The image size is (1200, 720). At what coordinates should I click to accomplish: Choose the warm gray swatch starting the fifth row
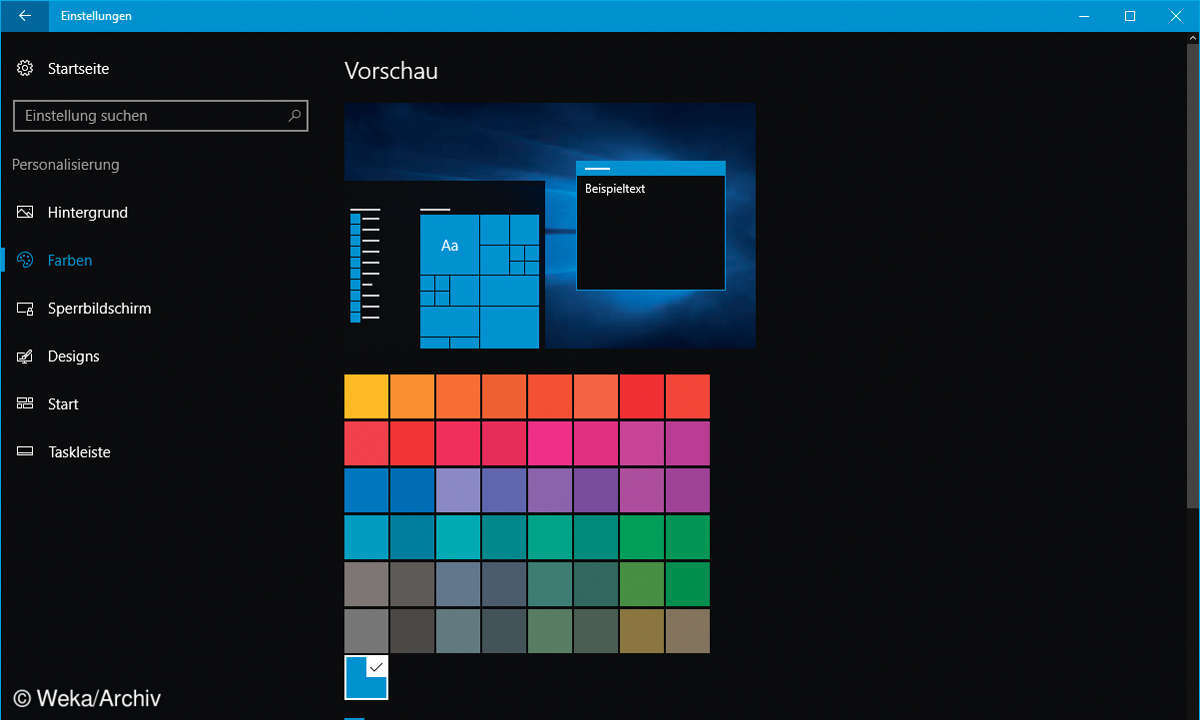(x=366, y=584)
